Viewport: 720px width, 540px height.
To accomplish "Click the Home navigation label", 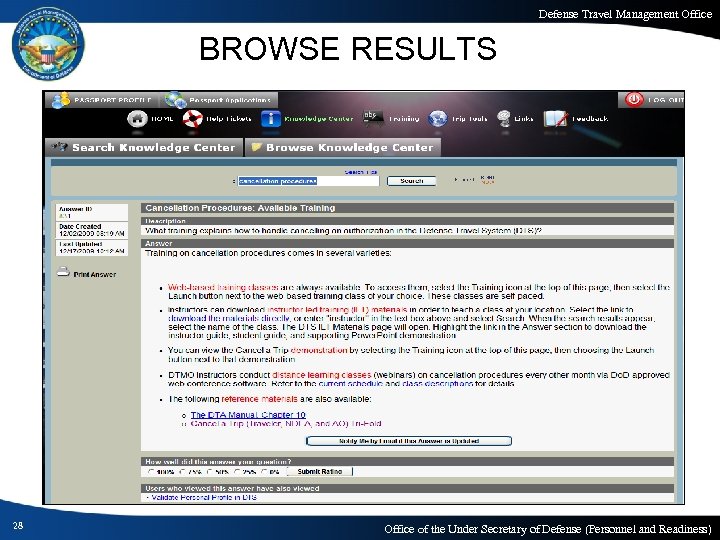I will pos(162,119).
